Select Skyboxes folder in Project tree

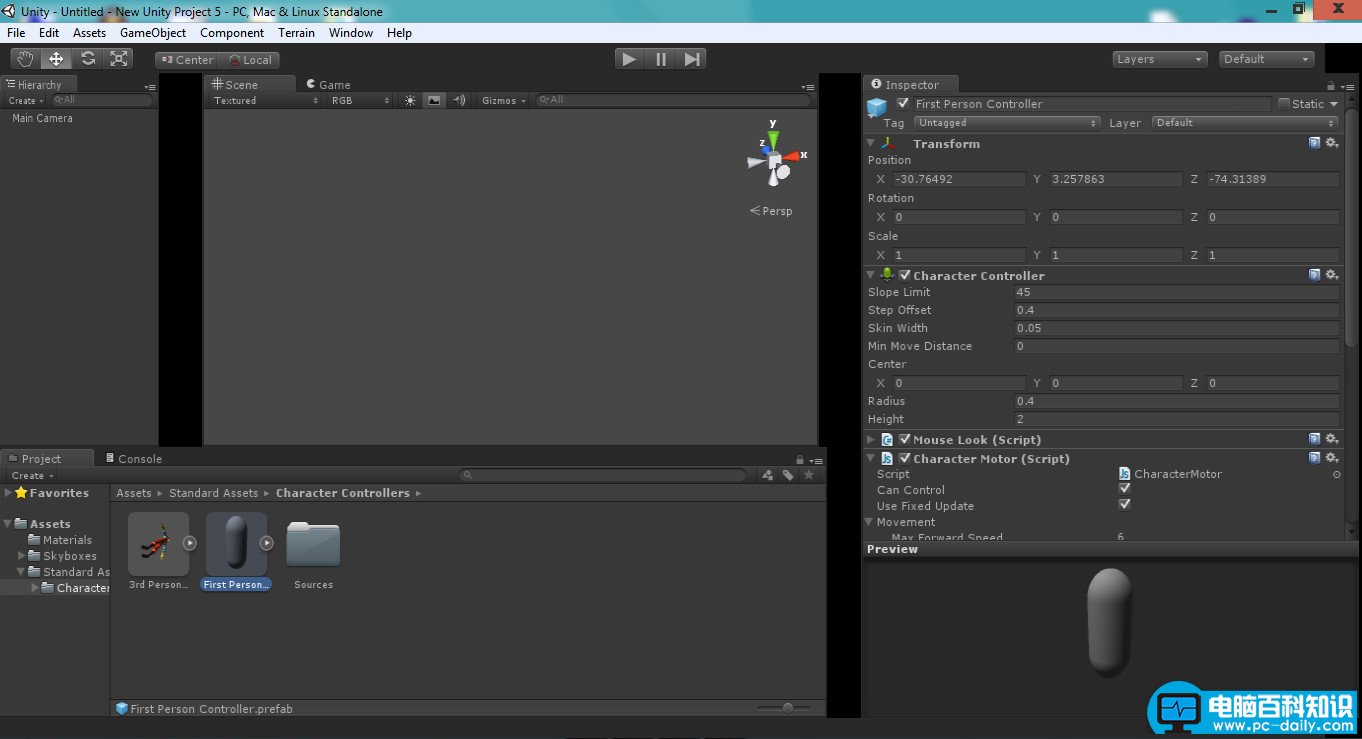pos(70,556)
